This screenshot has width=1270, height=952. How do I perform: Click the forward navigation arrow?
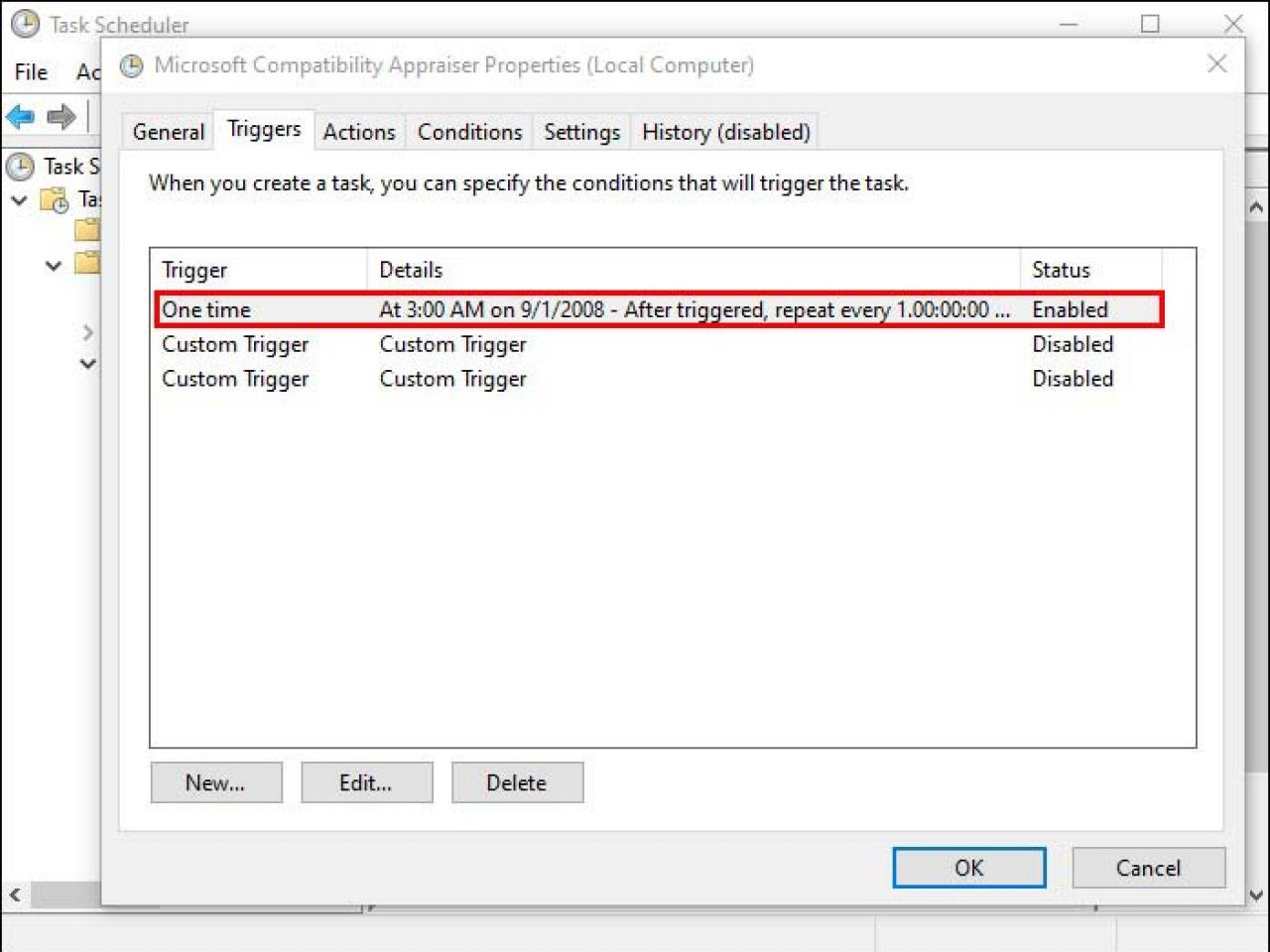coord(60,116)
